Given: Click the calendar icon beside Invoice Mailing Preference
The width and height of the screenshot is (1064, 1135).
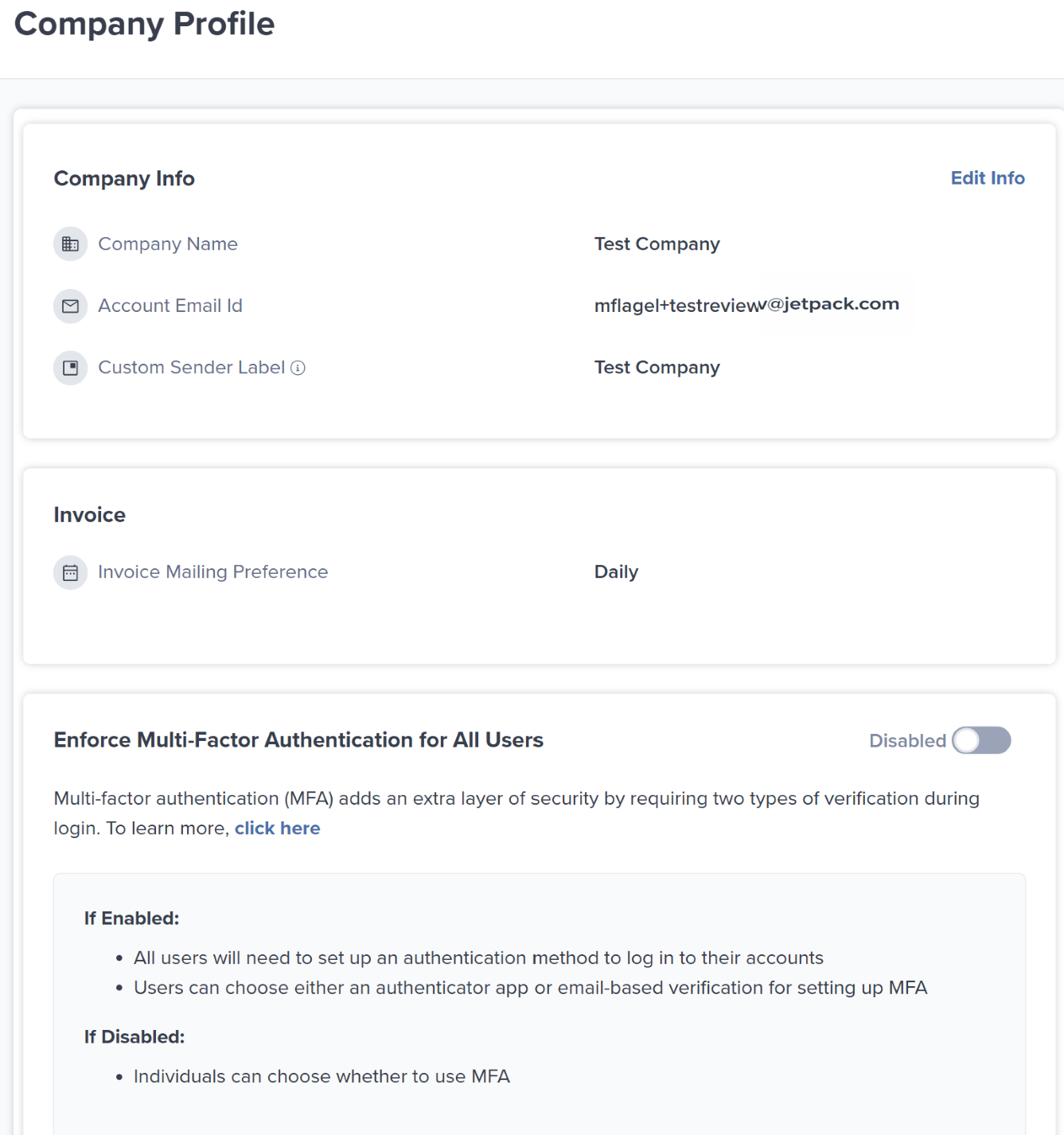Looking at the screenshot, I should 70,571.
